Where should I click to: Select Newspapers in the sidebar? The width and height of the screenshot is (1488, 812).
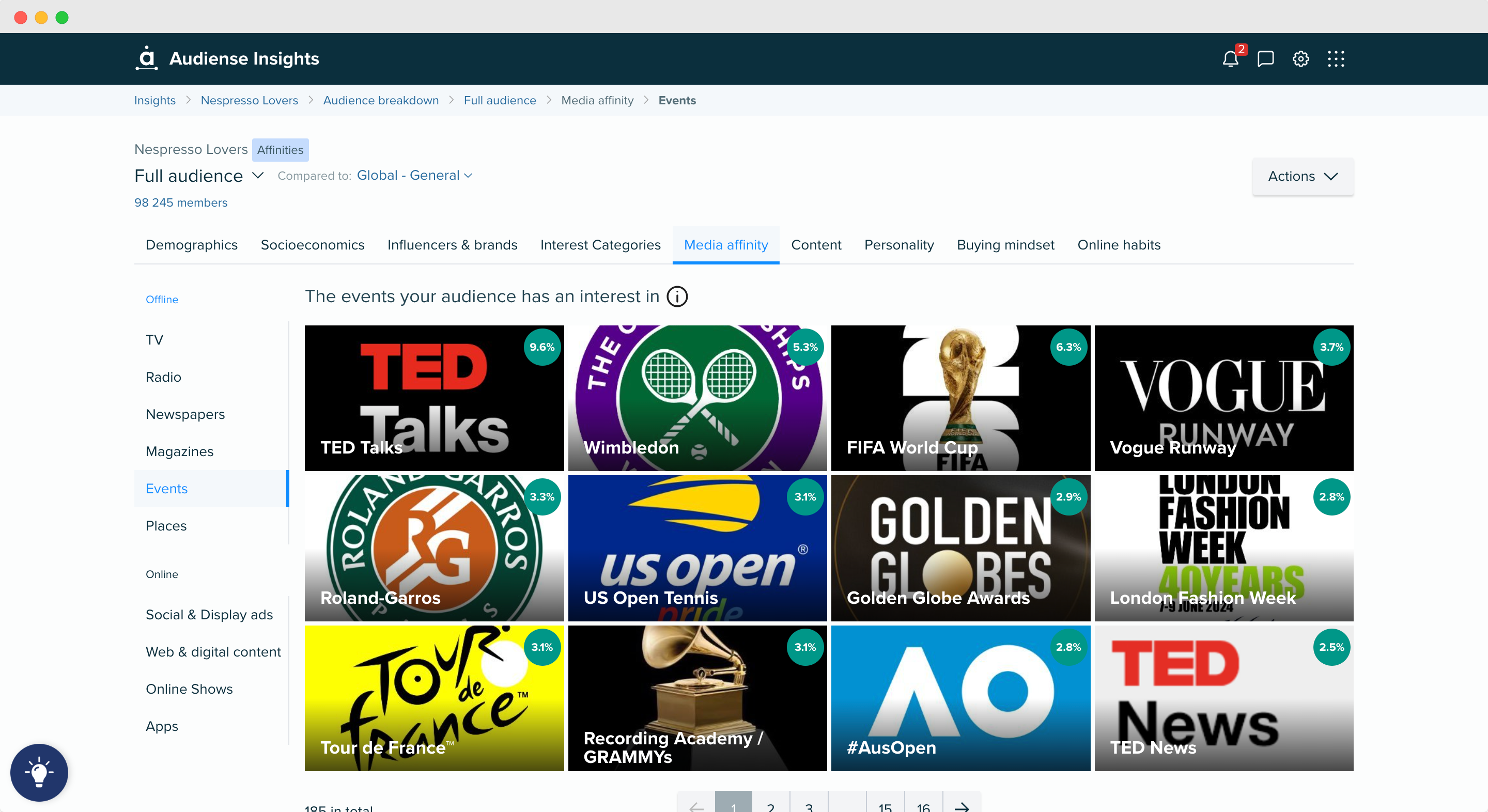click(x=211, y=414)
